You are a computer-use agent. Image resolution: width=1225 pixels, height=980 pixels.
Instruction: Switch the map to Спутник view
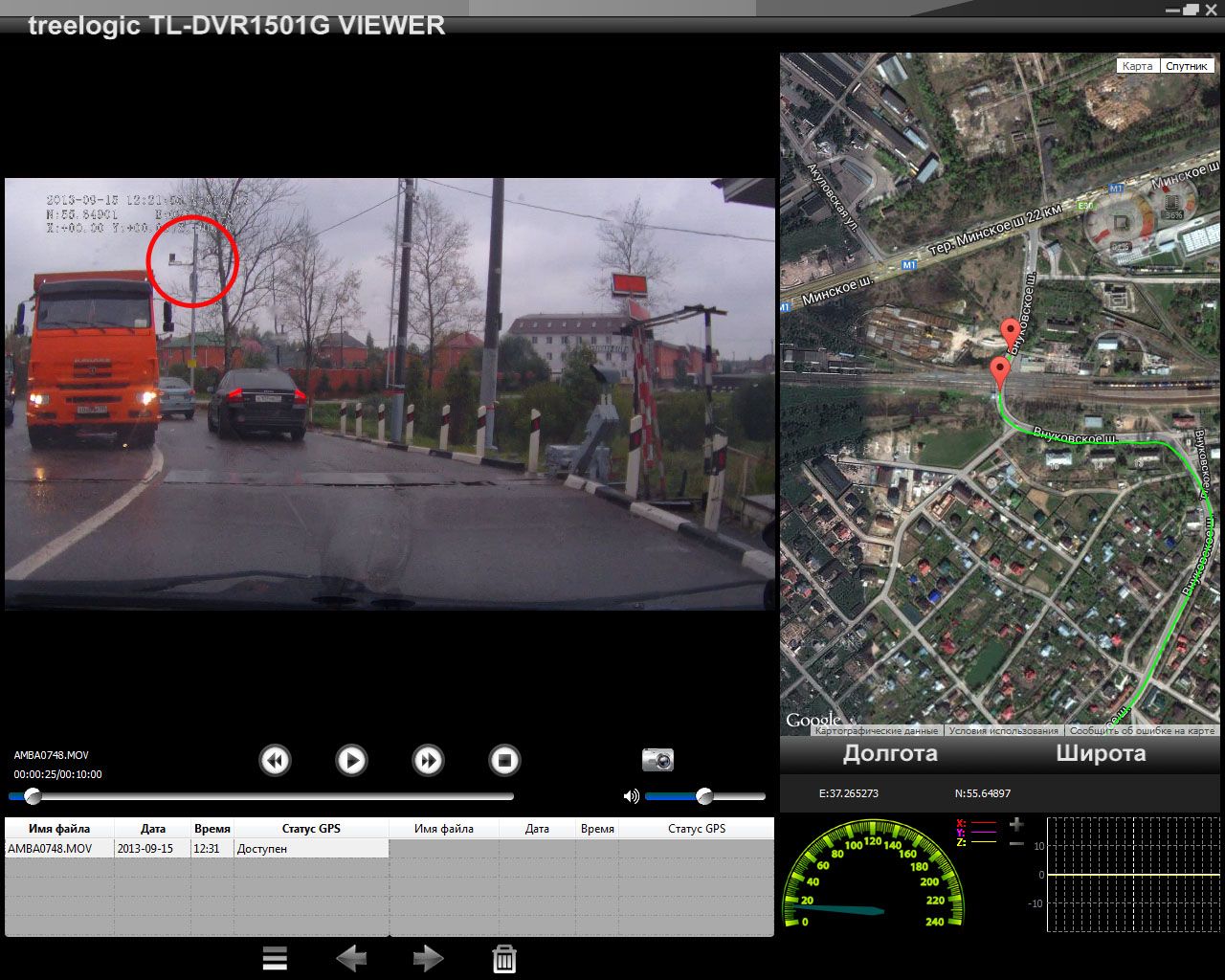point(1187,66)
